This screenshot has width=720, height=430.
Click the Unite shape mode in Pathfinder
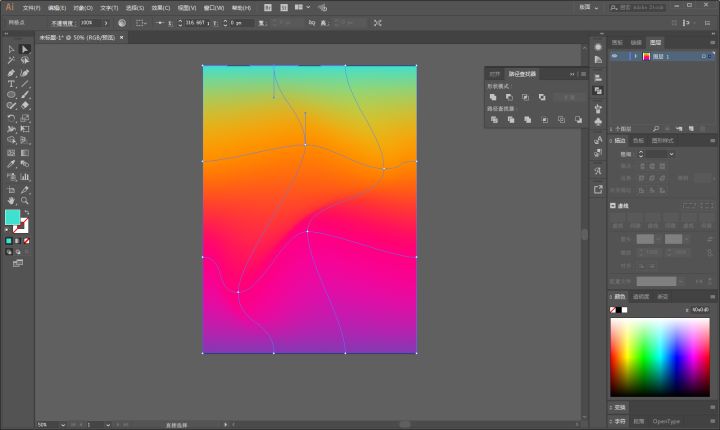(x=493, y=97)
